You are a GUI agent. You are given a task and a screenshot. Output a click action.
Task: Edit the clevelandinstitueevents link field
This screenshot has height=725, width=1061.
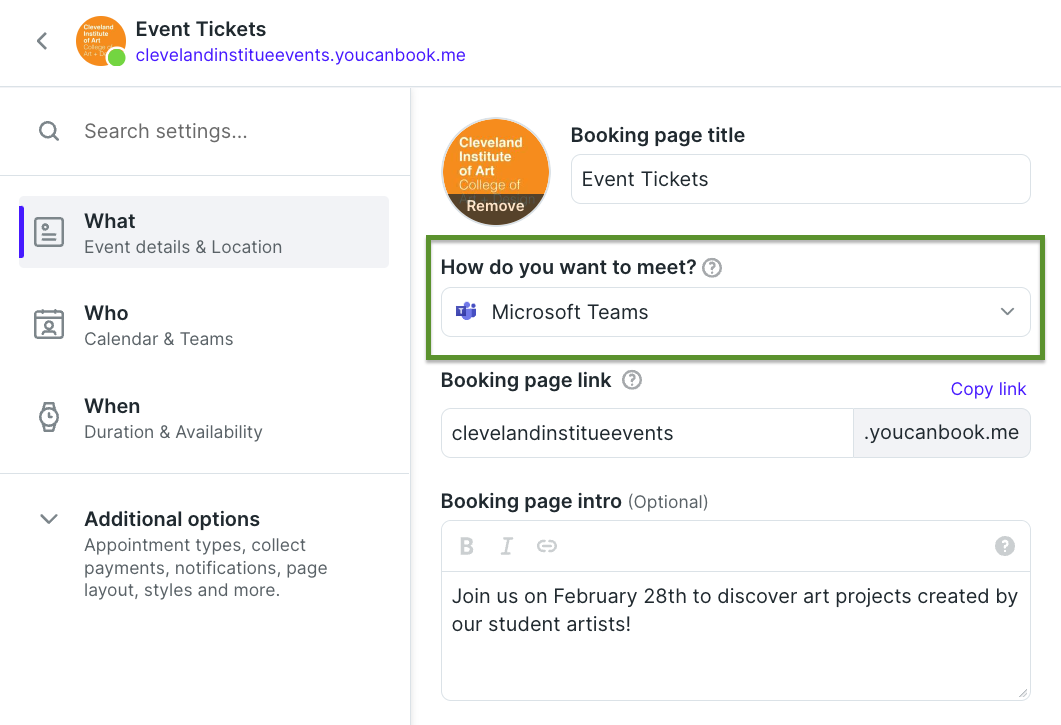pos(647,433)
